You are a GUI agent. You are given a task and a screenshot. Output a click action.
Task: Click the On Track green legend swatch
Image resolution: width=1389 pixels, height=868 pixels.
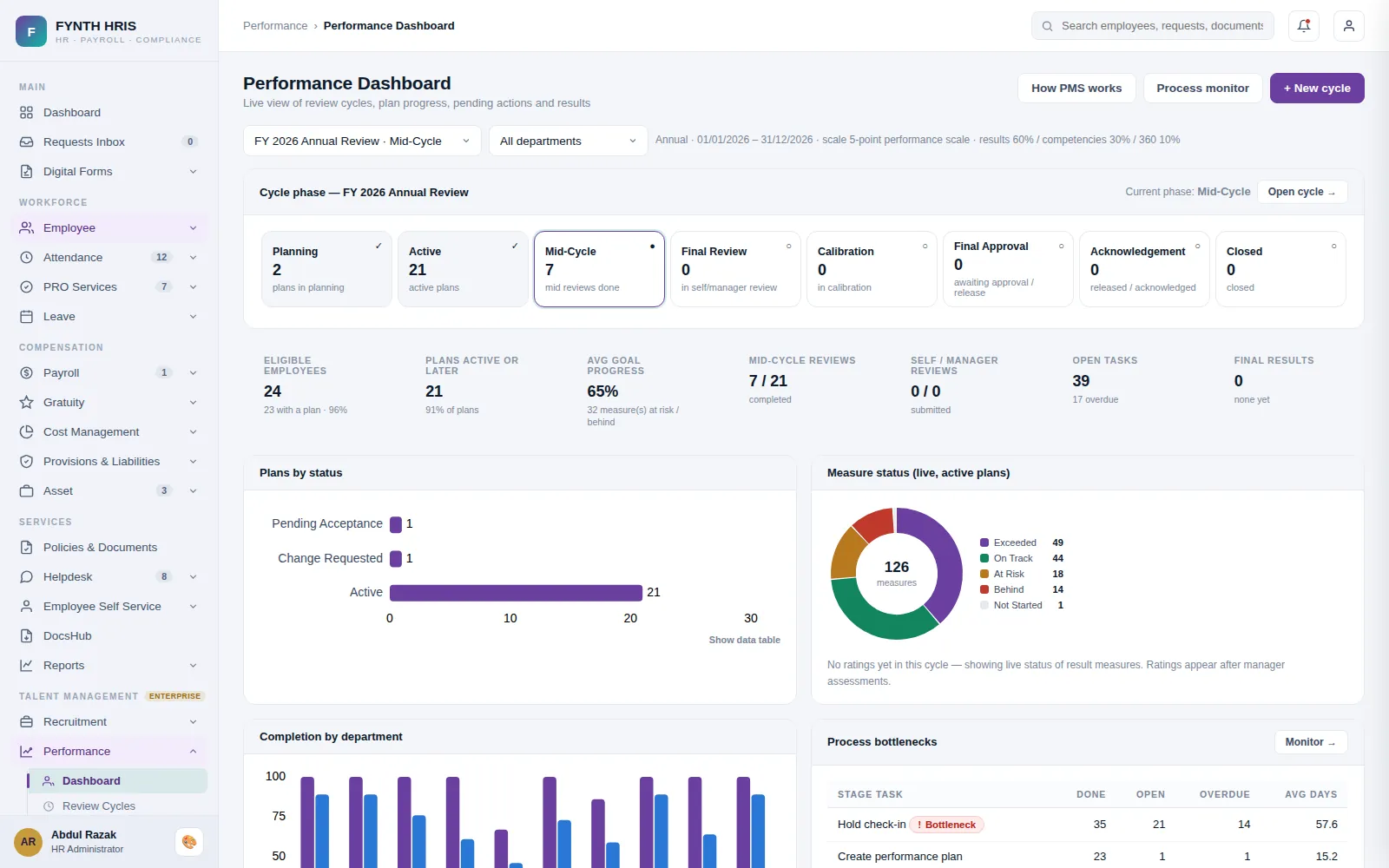984,559
